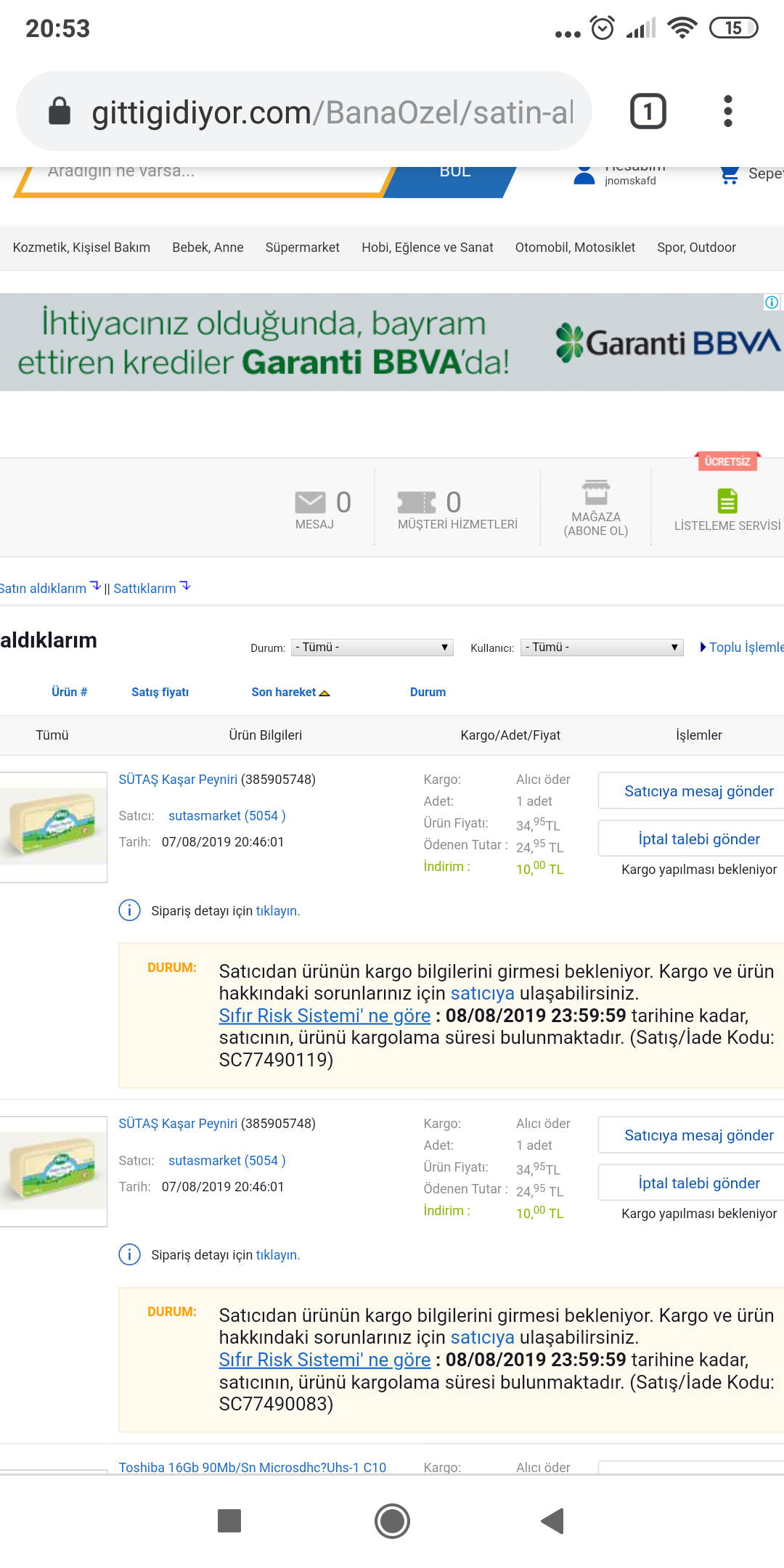
Task: Tap the browser tab counter icon
Action: [x=648, y=111]
